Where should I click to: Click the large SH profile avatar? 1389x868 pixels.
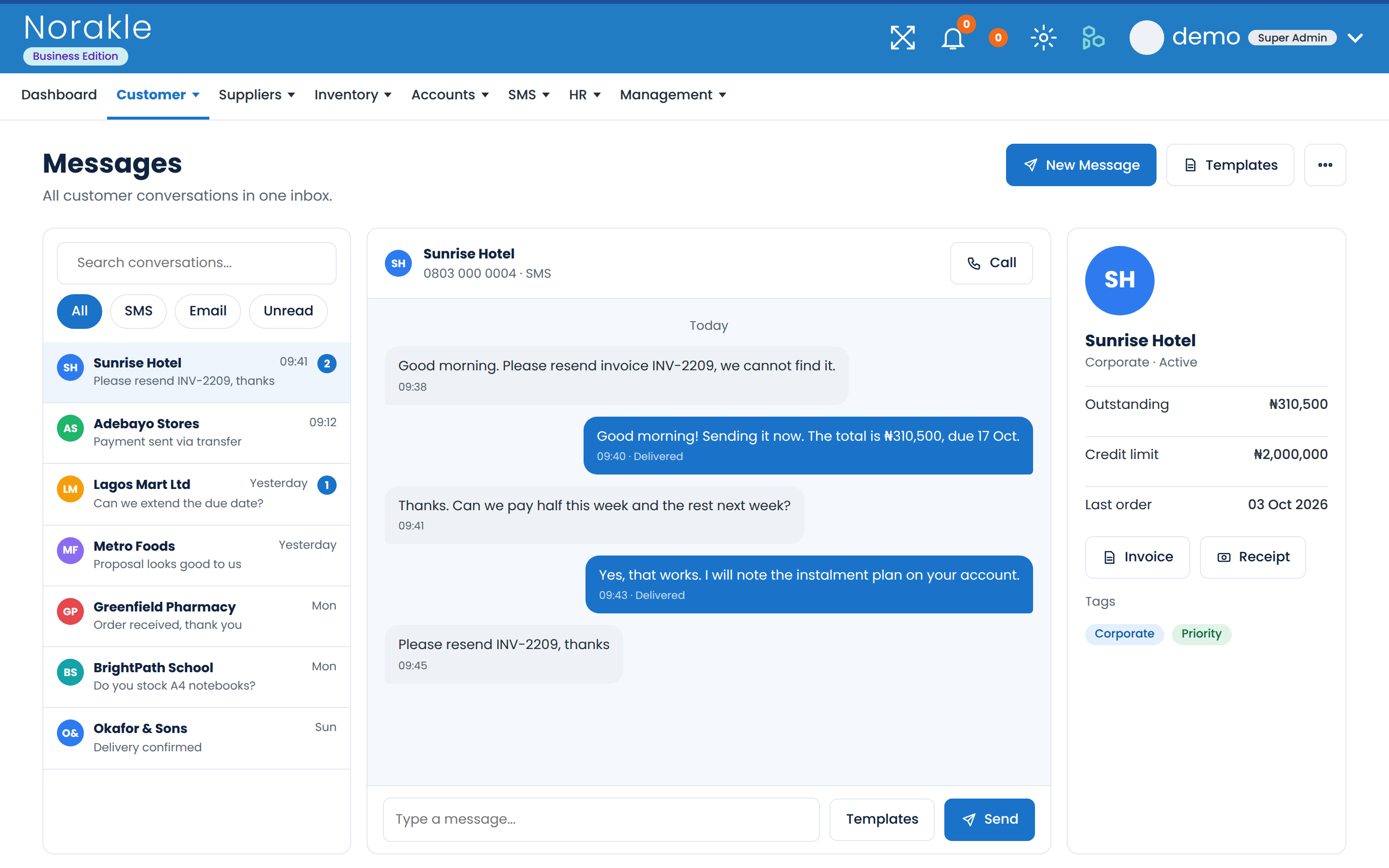pos(1119,280)
